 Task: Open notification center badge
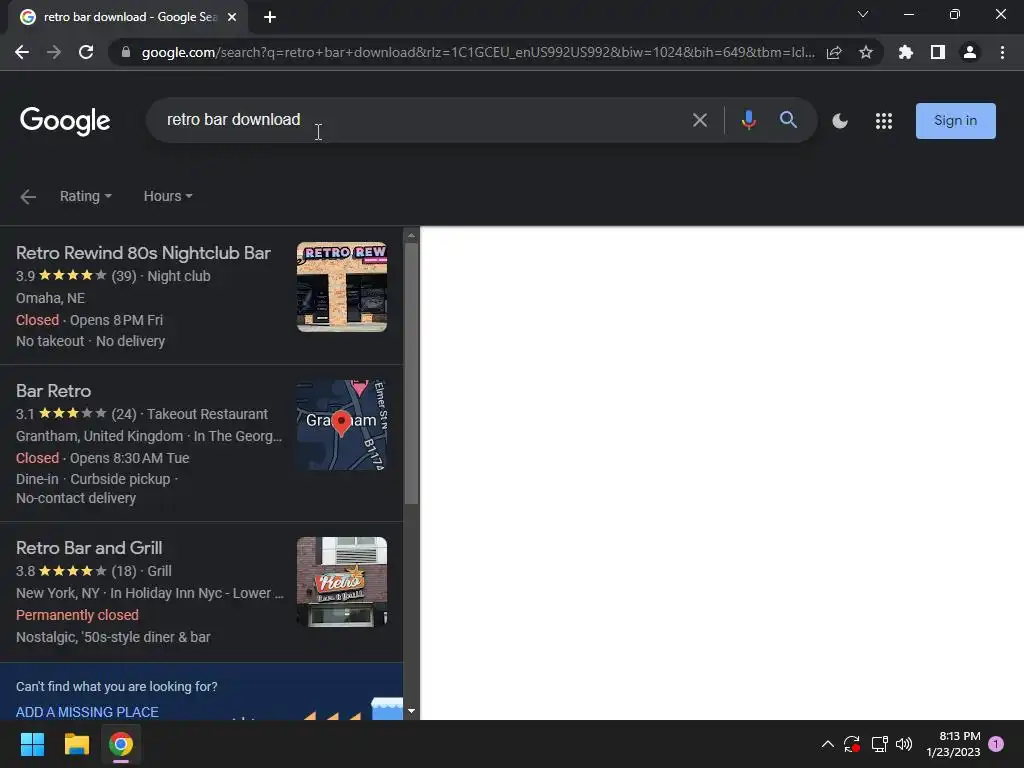click(x=996, y=744)
